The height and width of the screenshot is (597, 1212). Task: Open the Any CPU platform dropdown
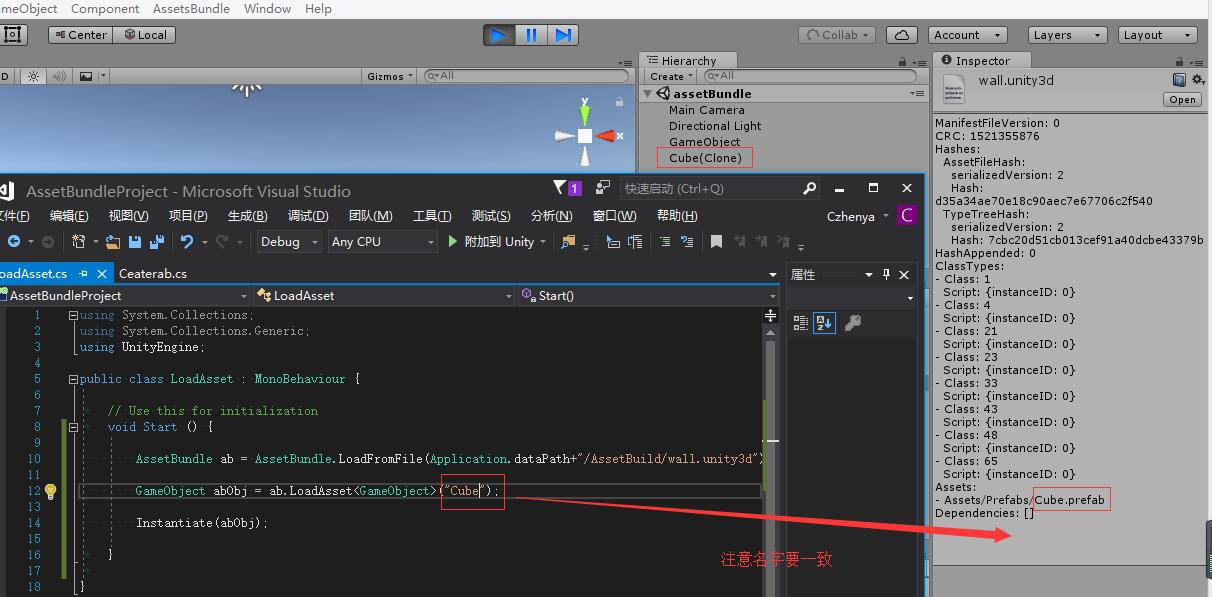(x=383, y=241)
